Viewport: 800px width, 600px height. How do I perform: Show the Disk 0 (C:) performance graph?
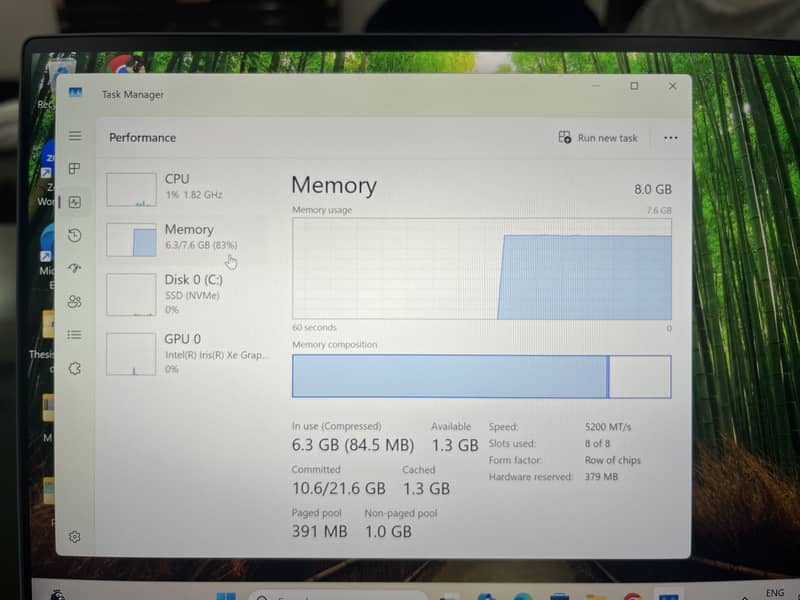tap(190, 294)
